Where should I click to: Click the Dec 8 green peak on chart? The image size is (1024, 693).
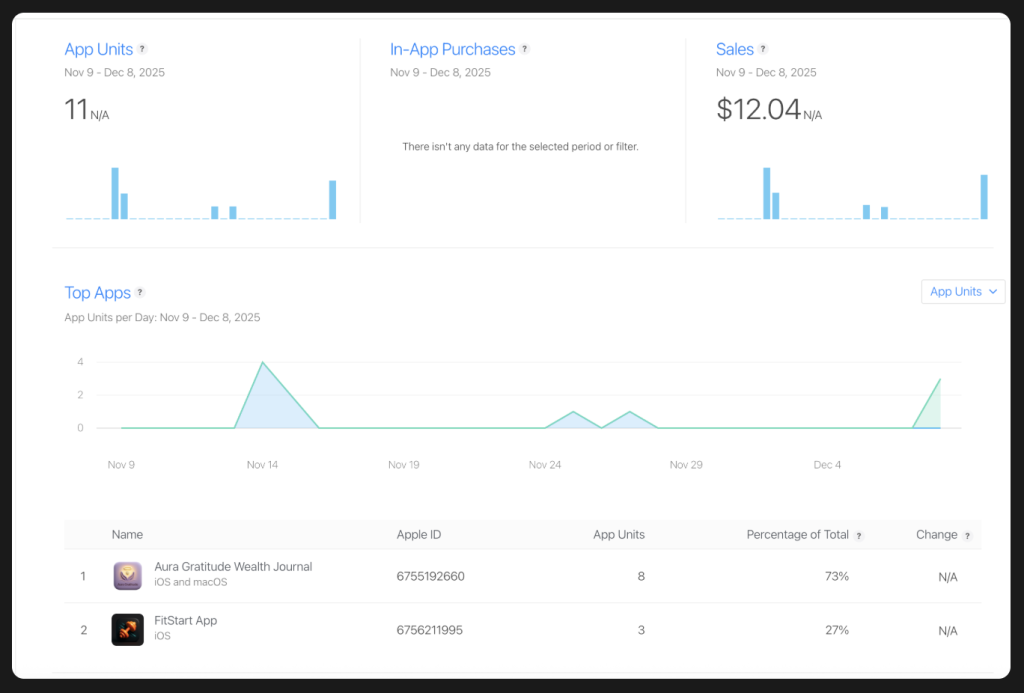pos(939,381)
